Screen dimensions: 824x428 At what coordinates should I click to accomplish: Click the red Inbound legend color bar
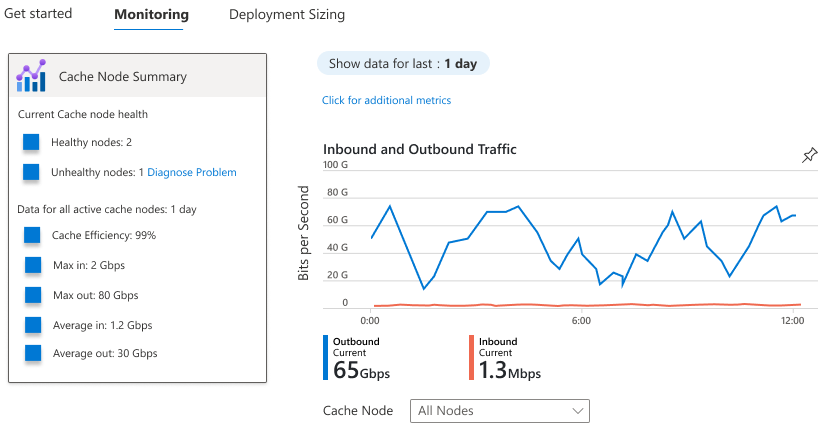pos(471,358)
